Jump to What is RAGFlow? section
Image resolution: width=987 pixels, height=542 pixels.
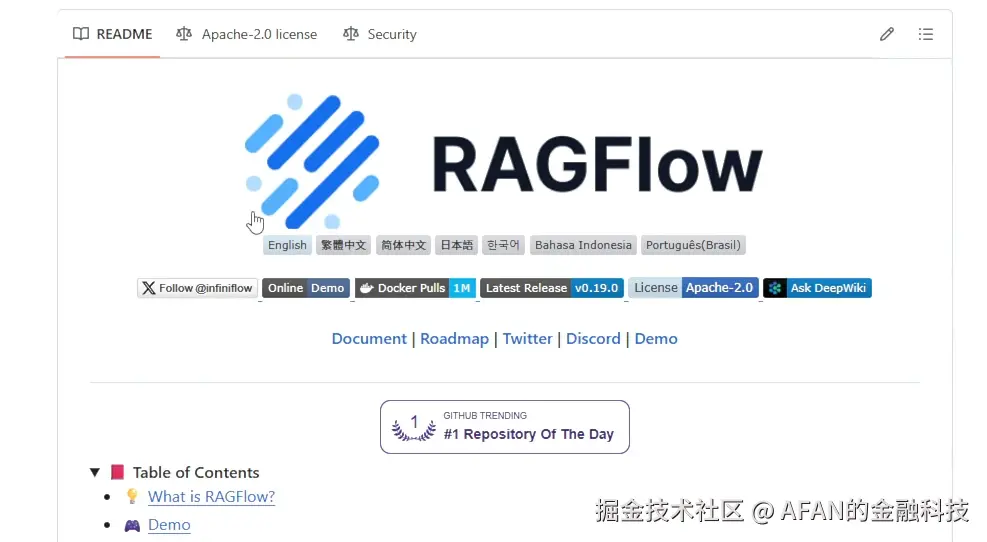click(212, 497)
